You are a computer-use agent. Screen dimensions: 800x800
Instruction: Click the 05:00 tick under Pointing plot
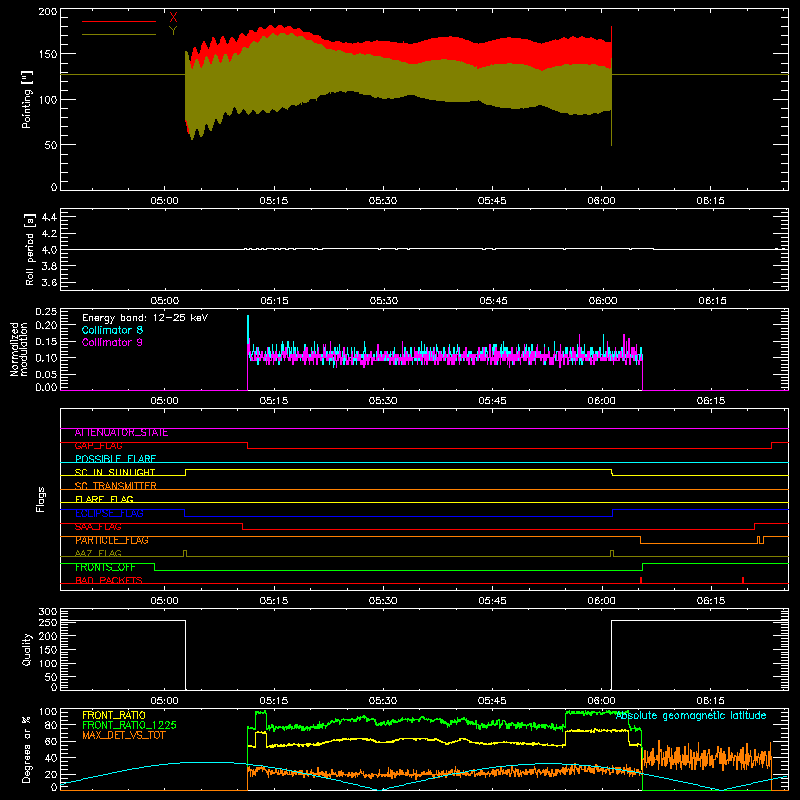[164, 201]
